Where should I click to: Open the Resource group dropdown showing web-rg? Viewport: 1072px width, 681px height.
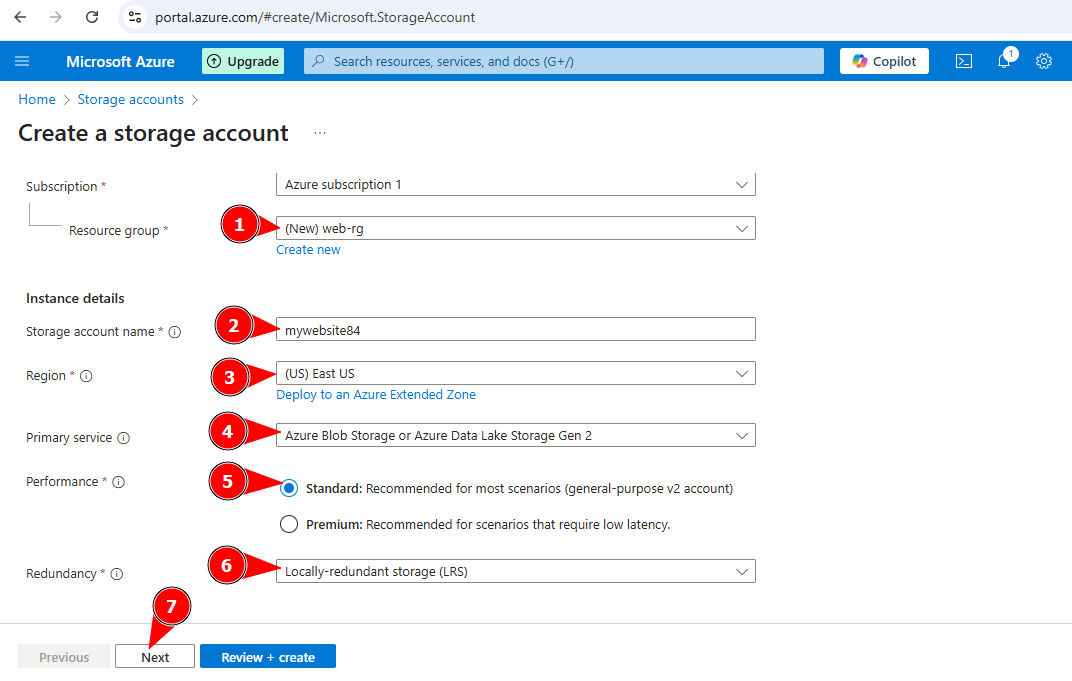pos(515,228)
